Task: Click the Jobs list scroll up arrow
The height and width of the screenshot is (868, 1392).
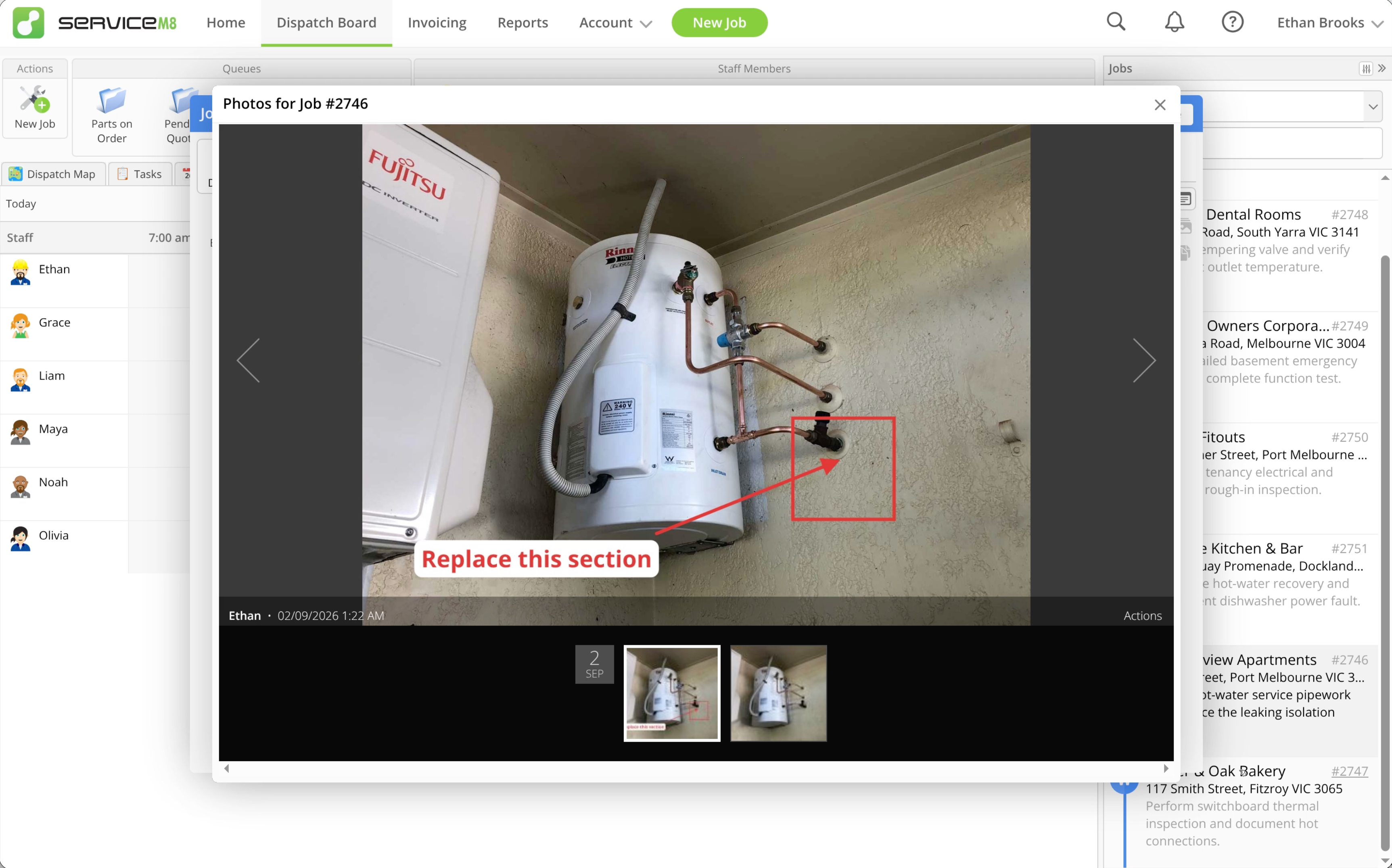Action: tap(1385, 178)
